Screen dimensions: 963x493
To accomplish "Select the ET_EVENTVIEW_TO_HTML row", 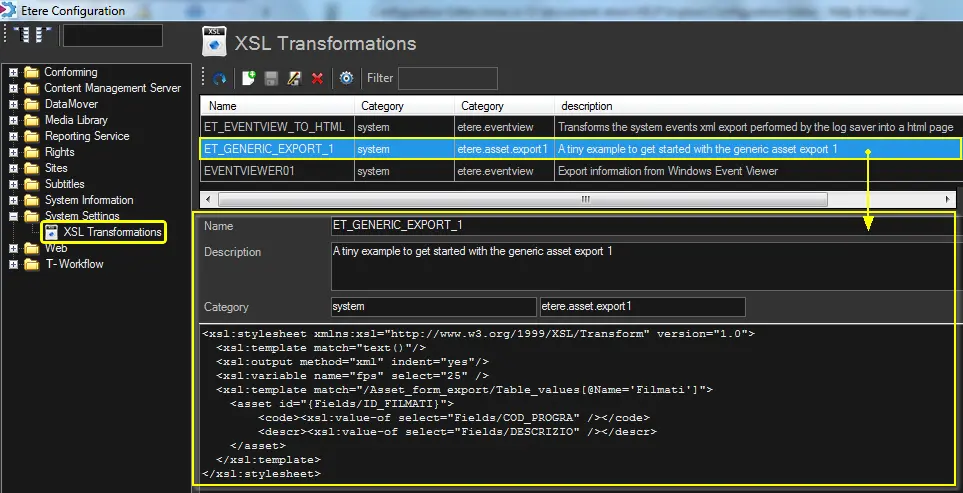I will [274, 127].
